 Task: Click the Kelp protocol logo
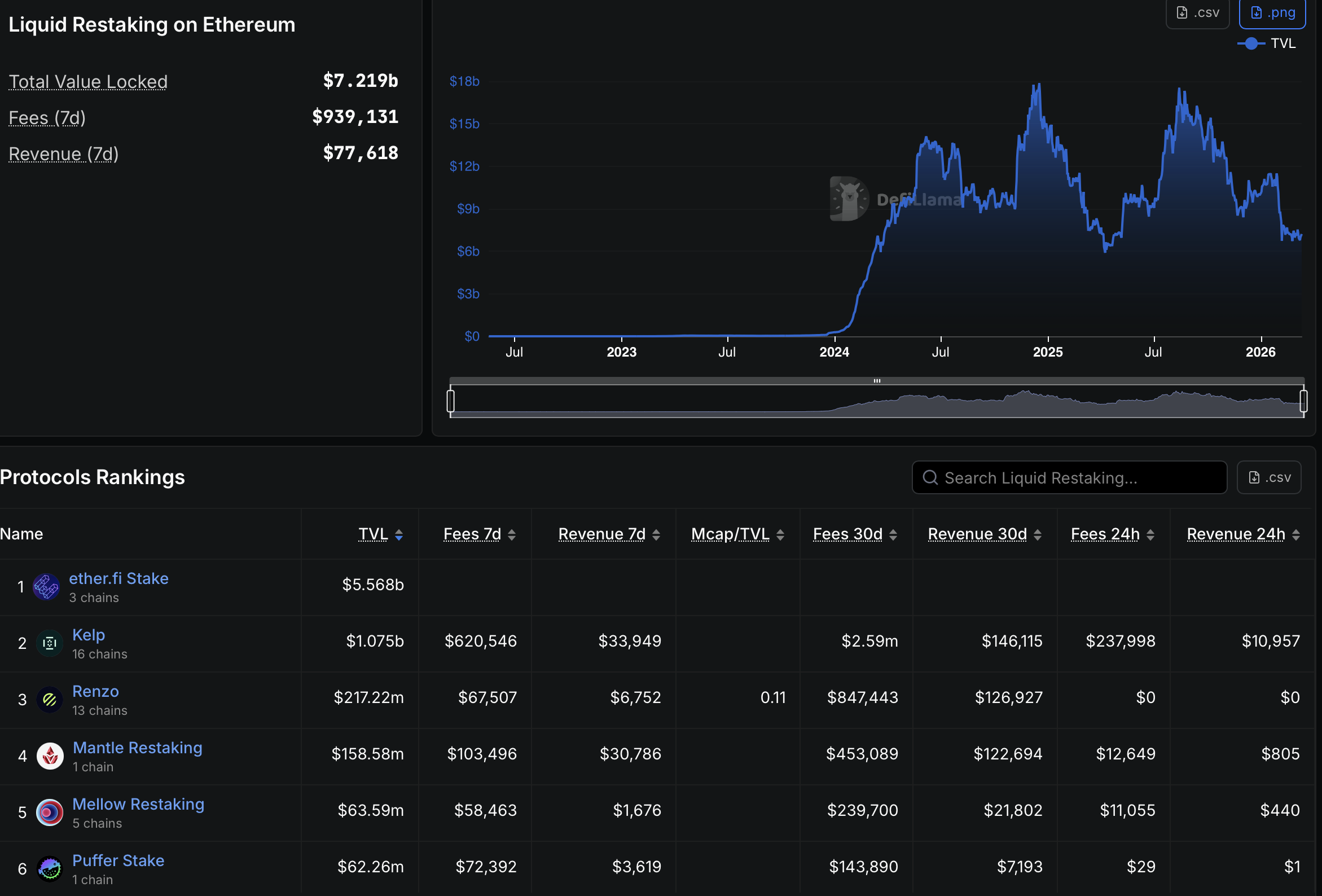click(x=50, y=643)
